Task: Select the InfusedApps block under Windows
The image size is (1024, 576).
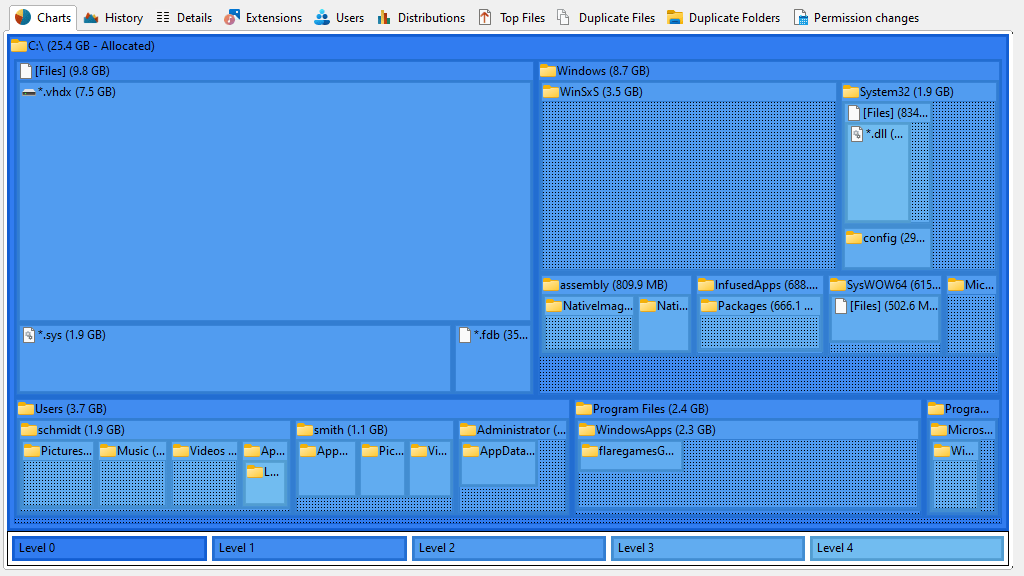Action: point(760,285)
